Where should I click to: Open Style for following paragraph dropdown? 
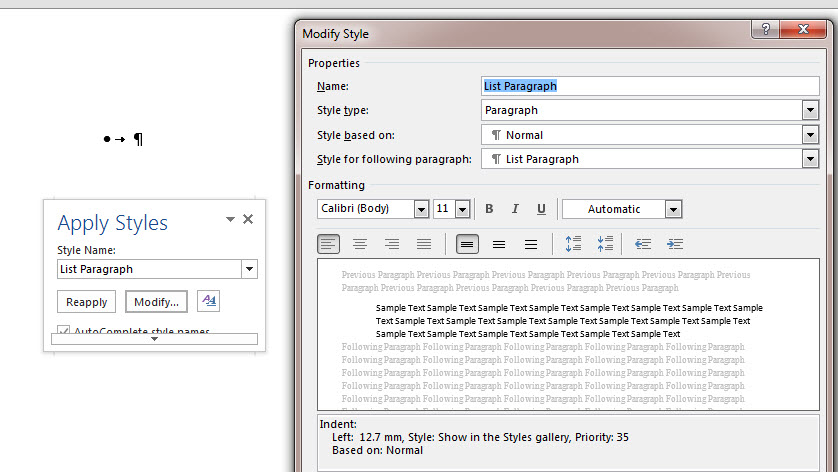(810, 159)
